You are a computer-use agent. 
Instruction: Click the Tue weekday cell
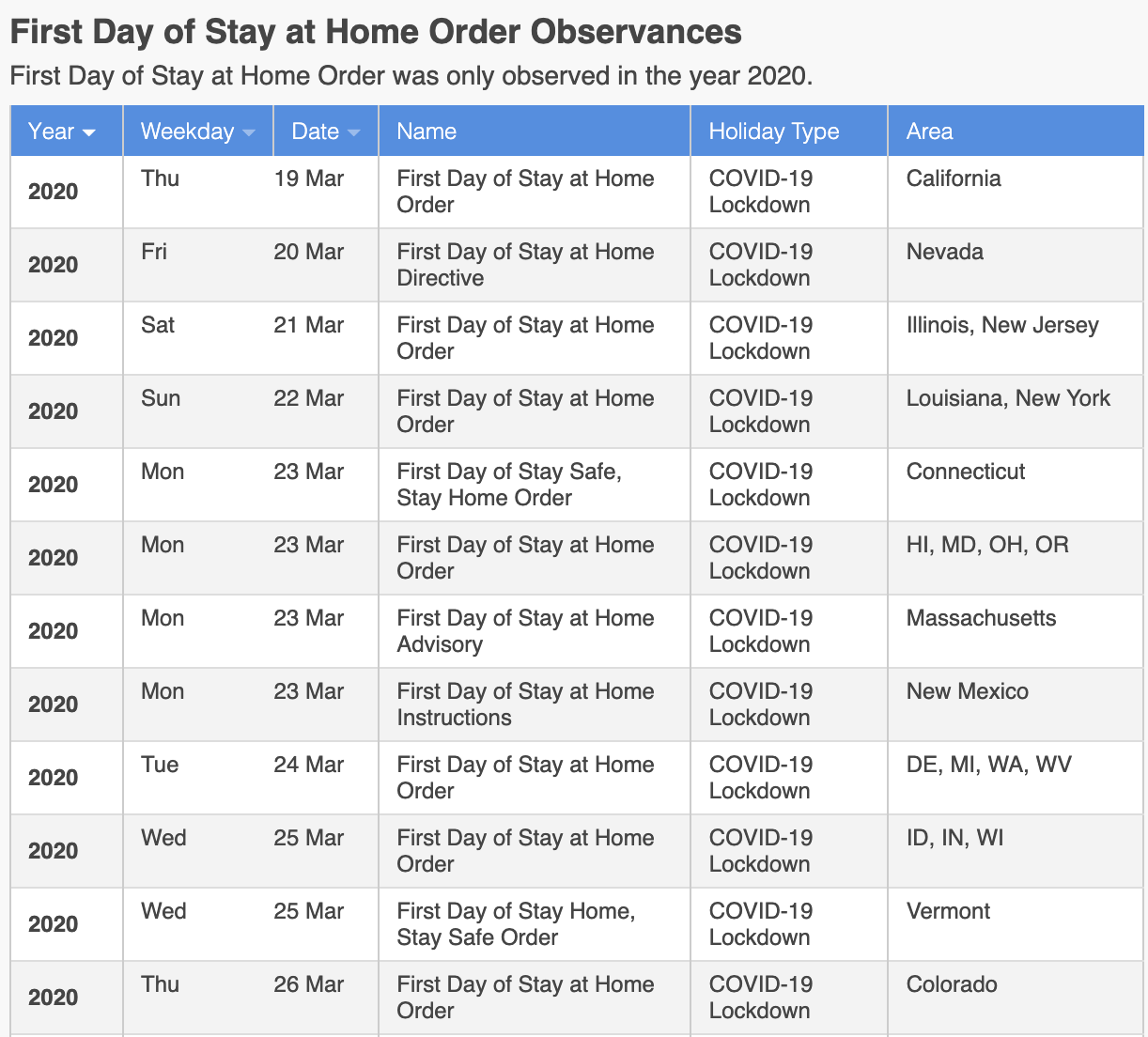160,765
